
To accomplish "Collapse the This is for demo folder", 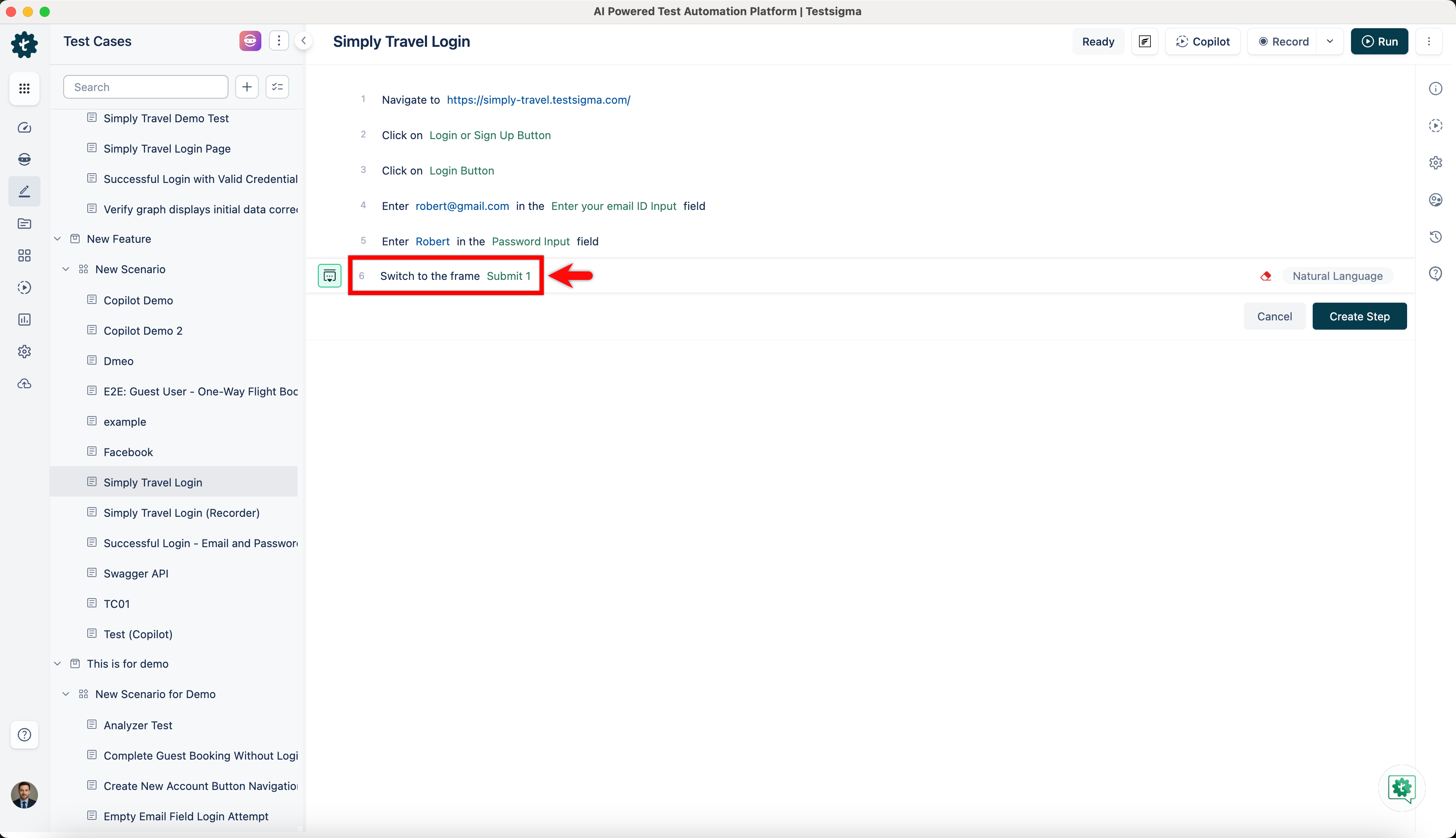I will 58,663.
